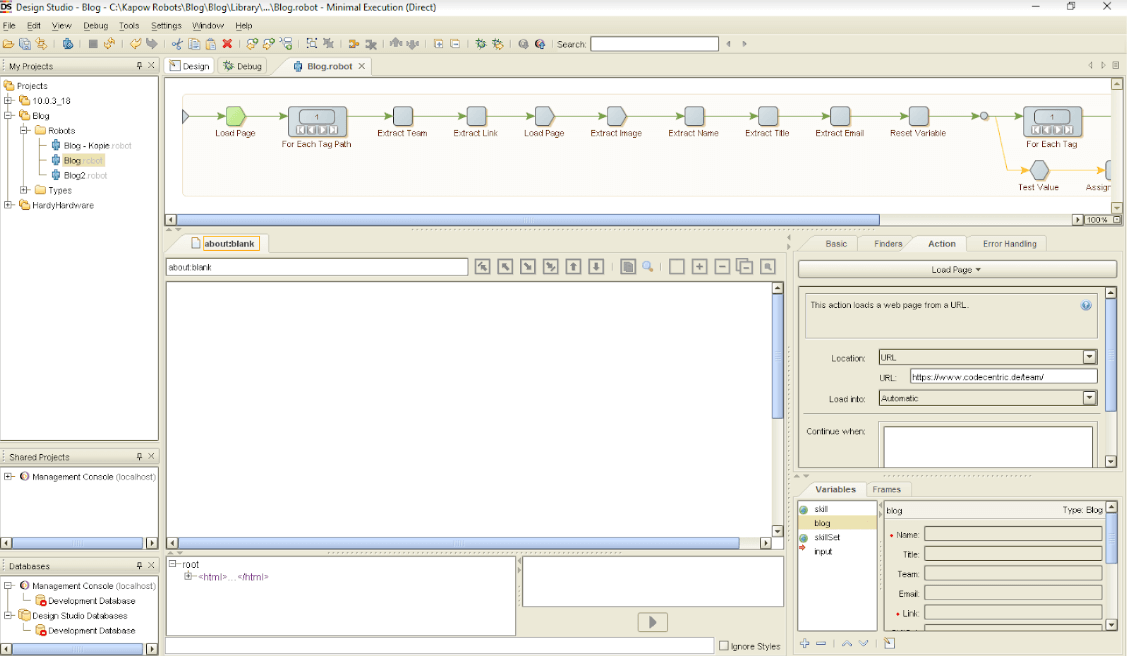Open the Debug menu
This screenshot has height=656, width=1127.
click(x=95, y=25)
